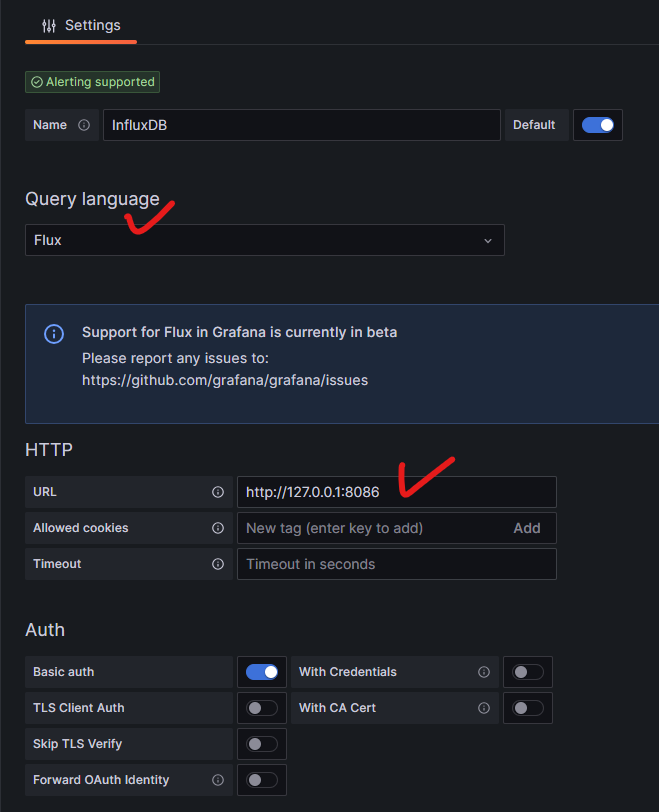Toggle the With Credentials switch

528,672
